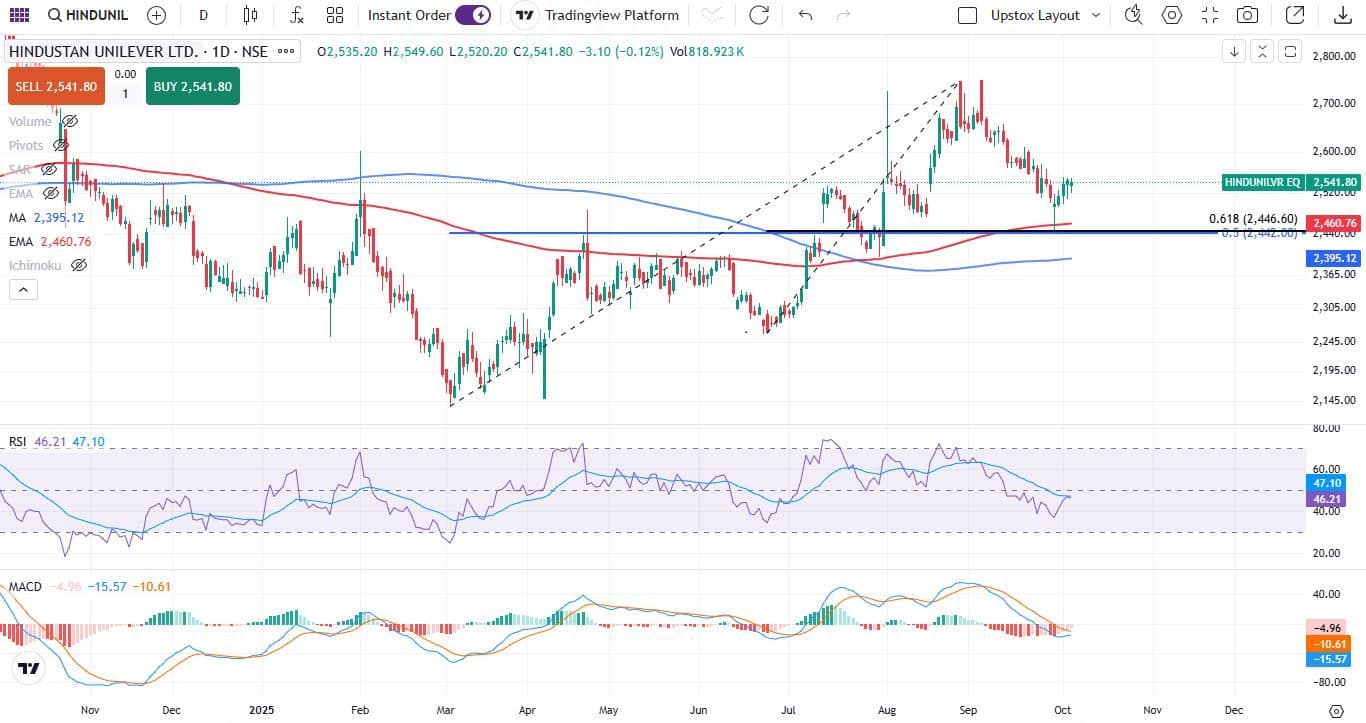Screen dimensions: 1366x723
Task: Open the D timeframe interval selector
Action: point(204,15)
